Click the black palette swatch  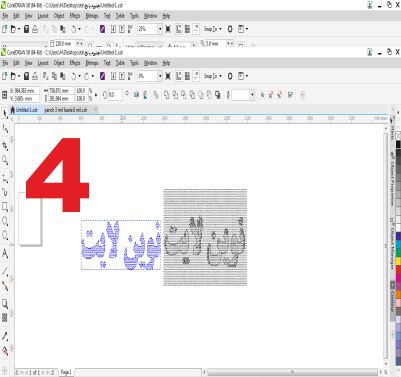[398, 144]
